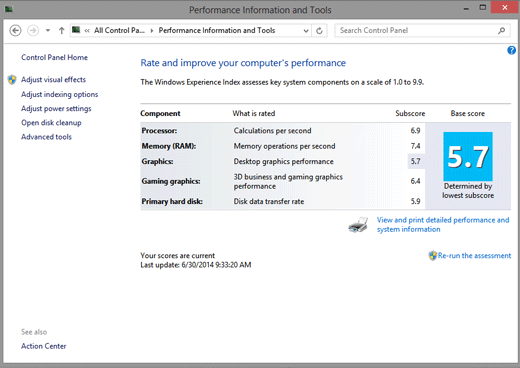
Task: Click the shield icon beside Adjust visual effects
Action: [12, 80]
